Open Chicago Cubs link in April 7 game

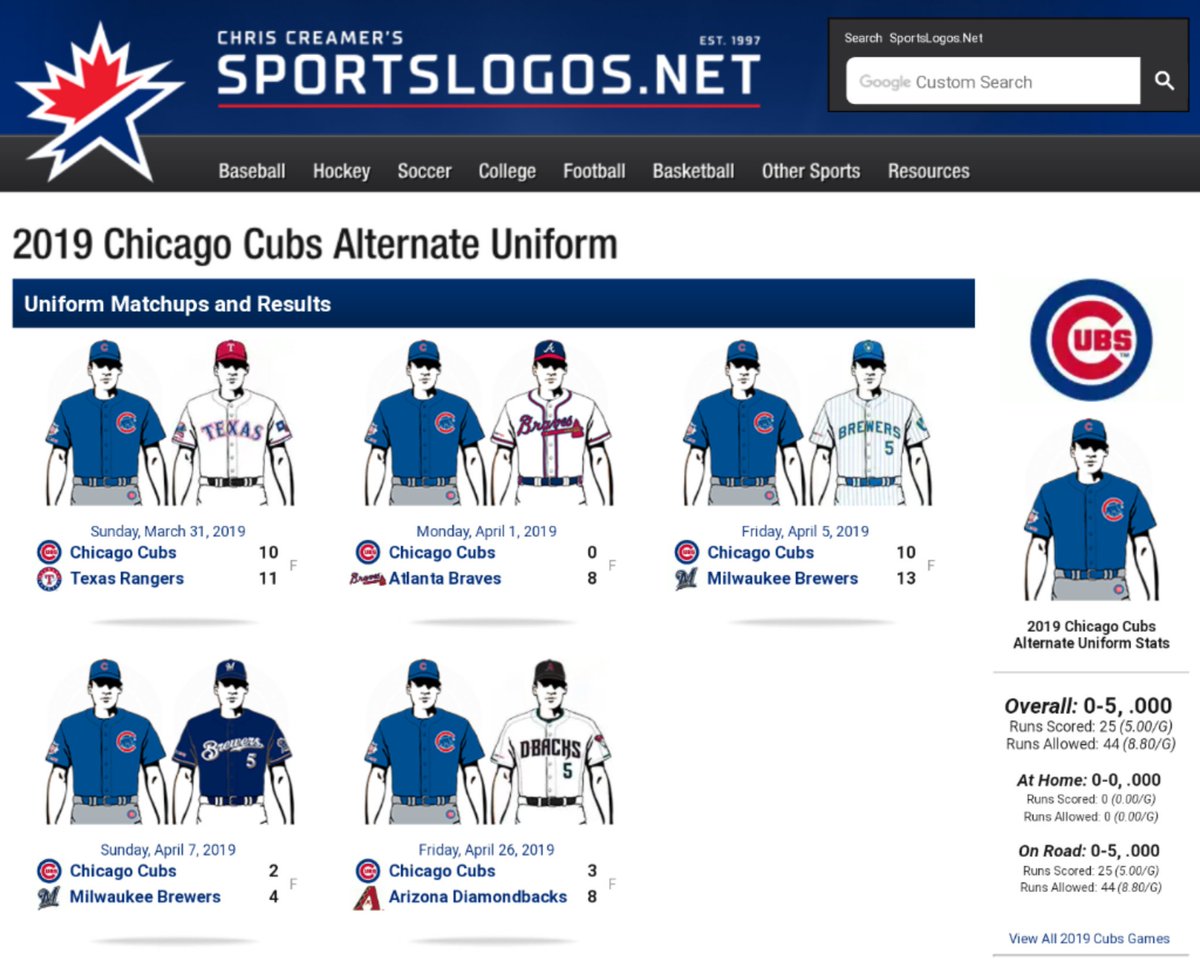[x=123, y=871]
